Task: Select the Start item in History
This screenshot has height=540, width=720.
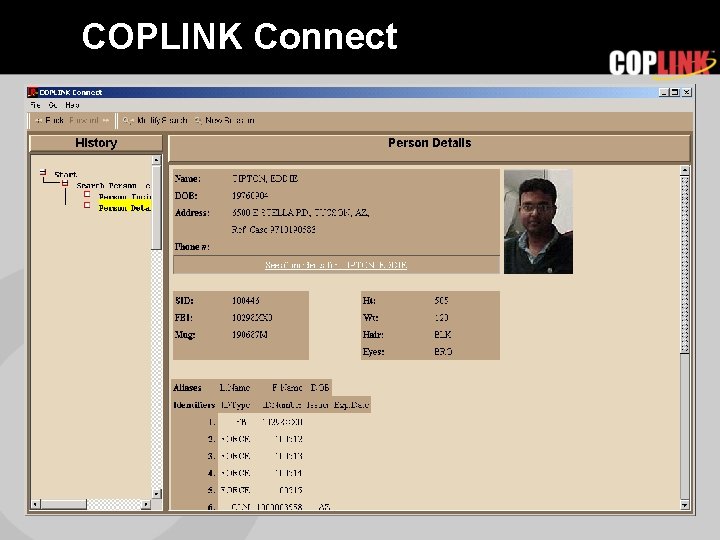Action: coord(66,174)
